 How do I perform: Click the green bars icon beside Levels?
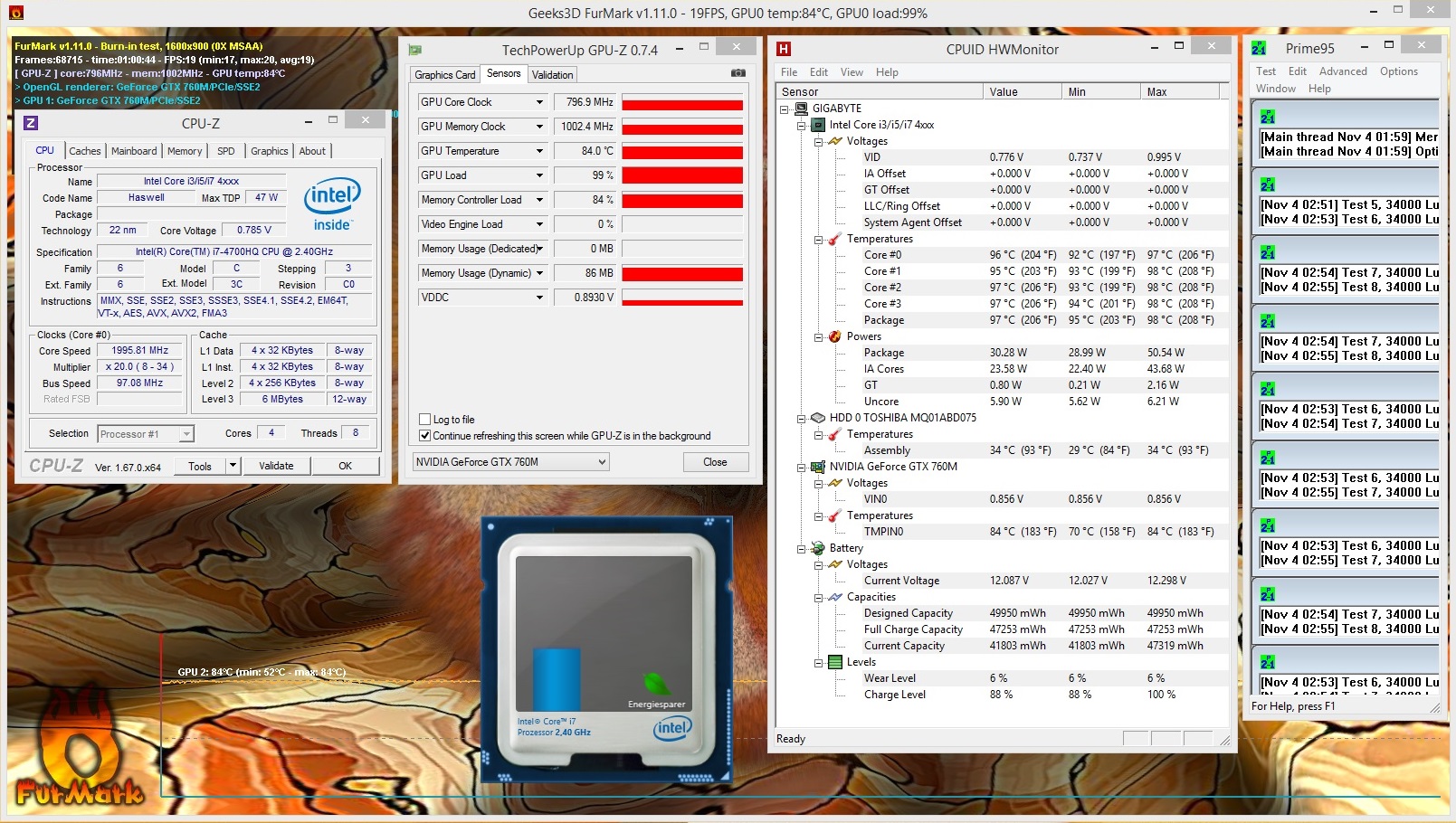(835, 662)
